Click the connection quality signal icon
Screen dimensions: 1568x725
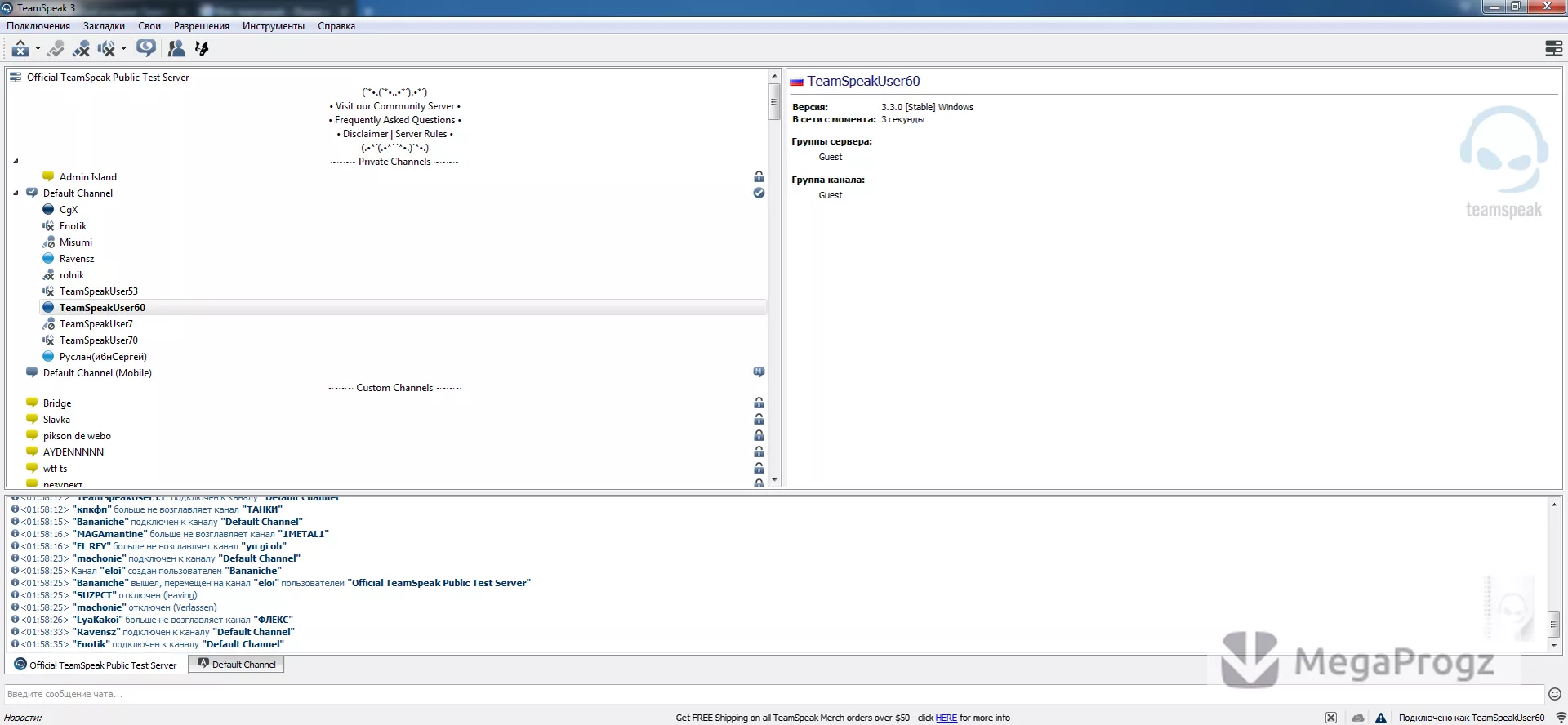click(1560, 718)
